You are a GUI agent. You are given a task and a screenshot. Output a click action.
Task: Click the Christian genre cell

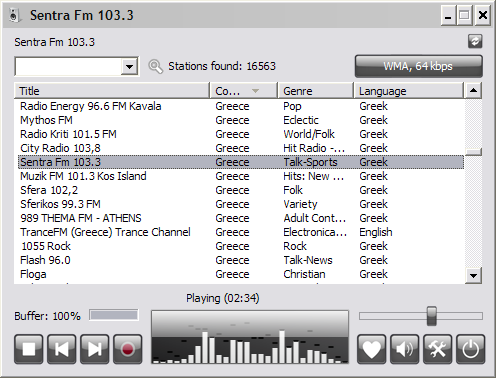pos(304,274)
